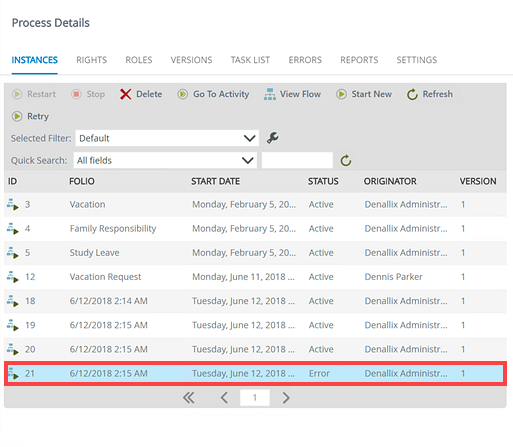This screenshot has width=513, height=447.
Task: Expand the Selected Filter dropdown
Action: point(167,138)
